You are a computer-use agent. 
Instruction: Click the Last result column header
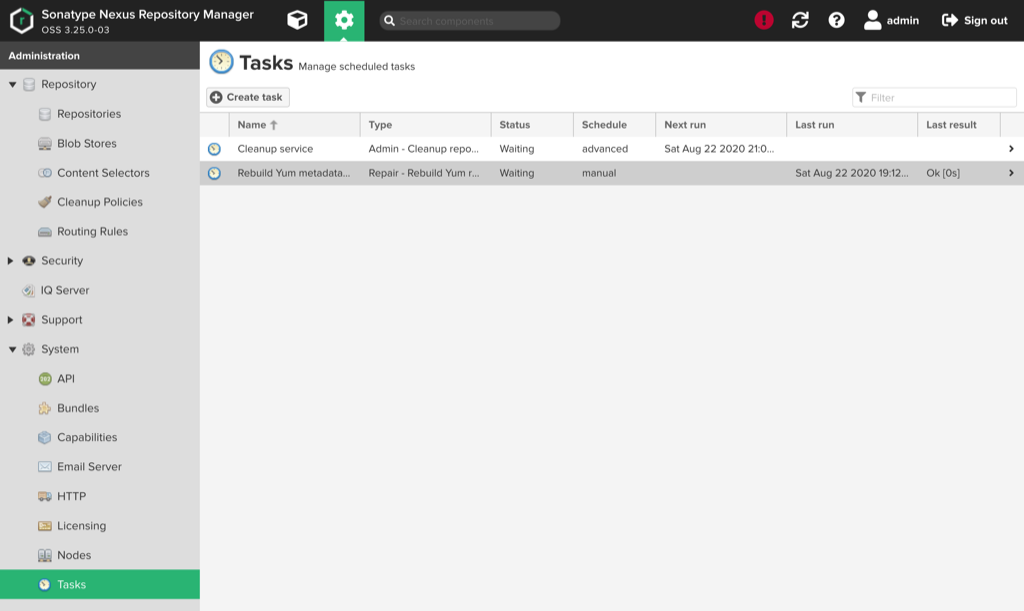click(x=959, y=125)
